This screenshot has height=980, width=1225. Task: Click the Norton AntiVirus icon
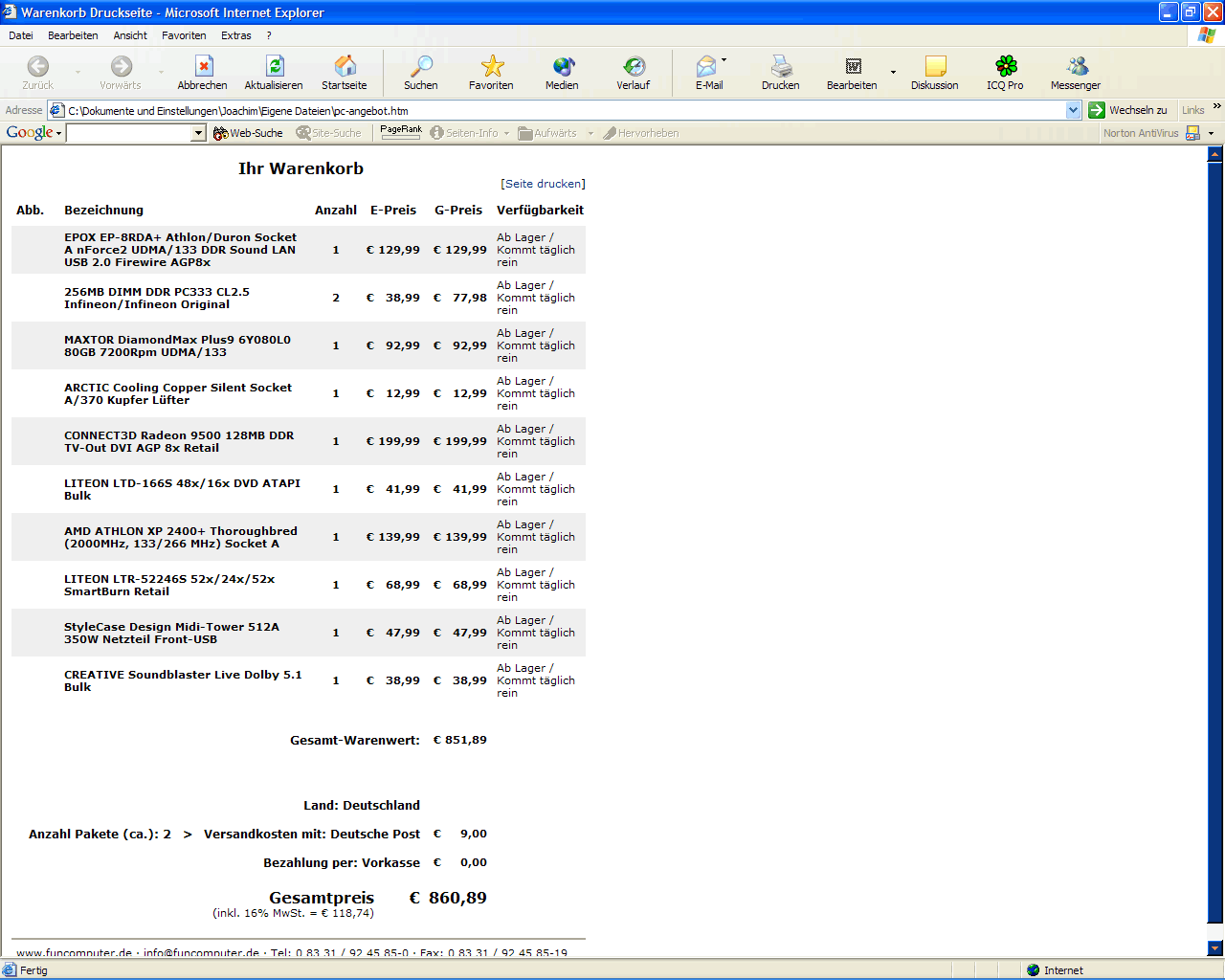tap(1192, 133)
